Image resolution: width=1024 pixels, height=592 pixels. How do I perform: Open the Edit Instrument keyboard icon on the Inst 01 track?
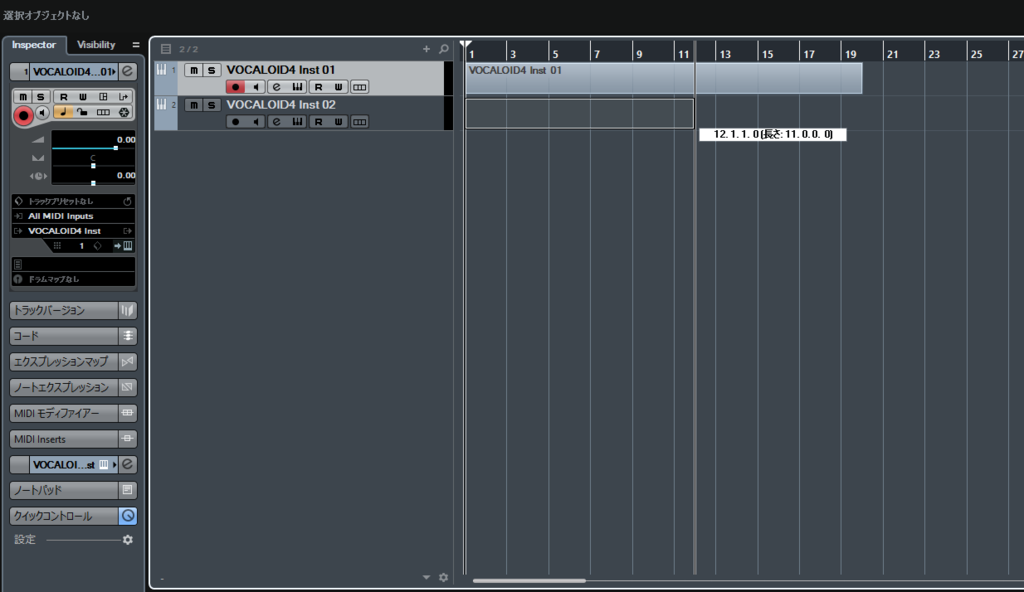(x=297, y=87)
